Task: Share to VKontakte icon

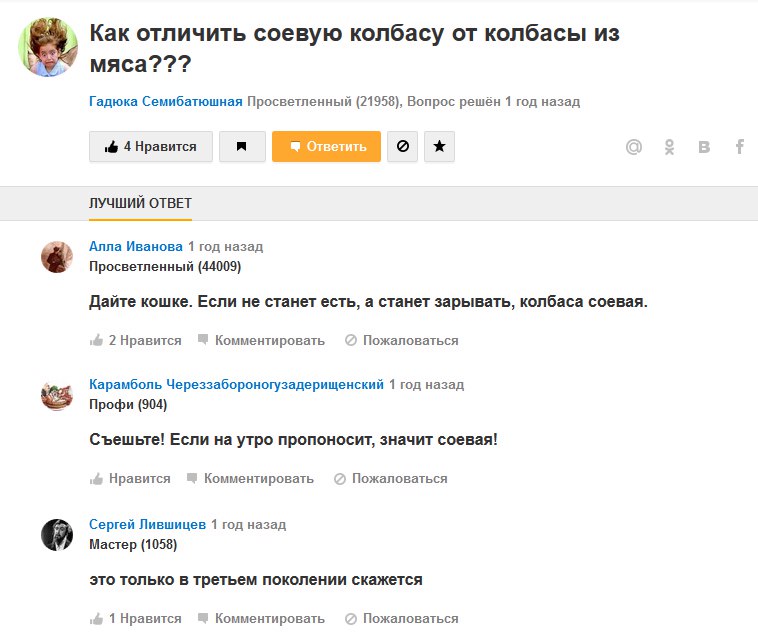Action: (x=704, y=147)
